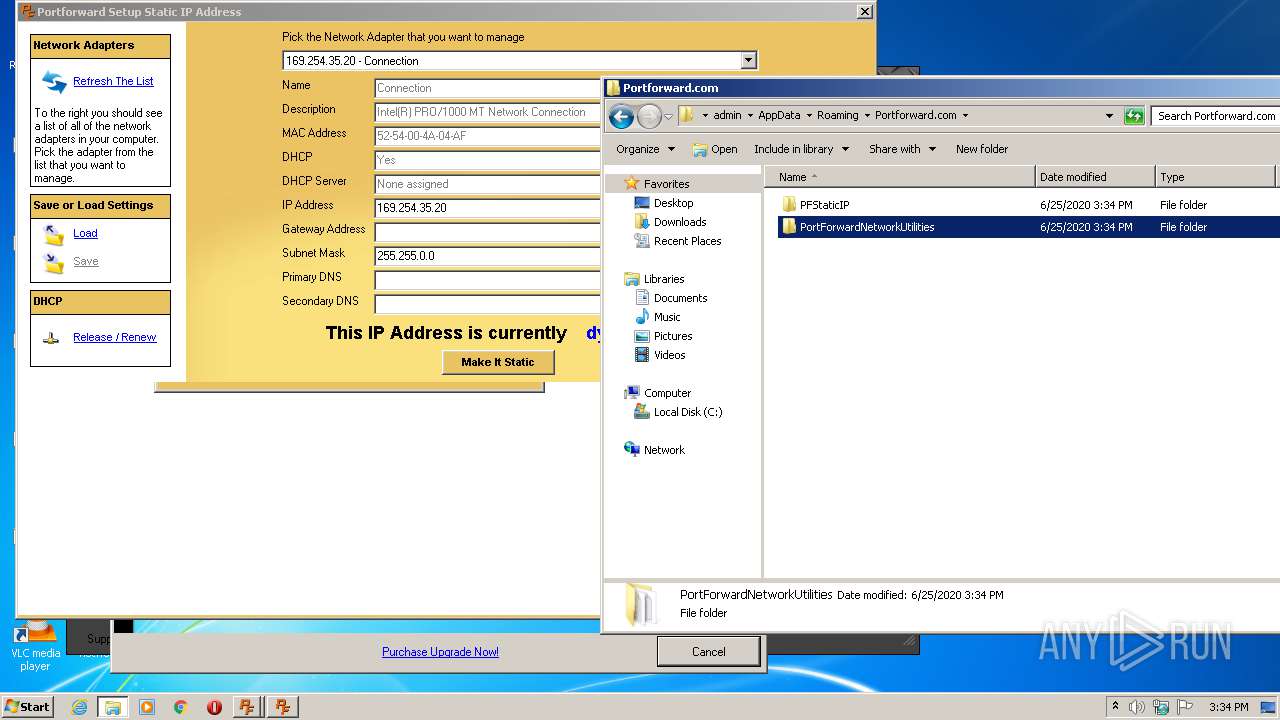Click the Search Portforward.com box

pyautogui.click(x=1215, y=116)
